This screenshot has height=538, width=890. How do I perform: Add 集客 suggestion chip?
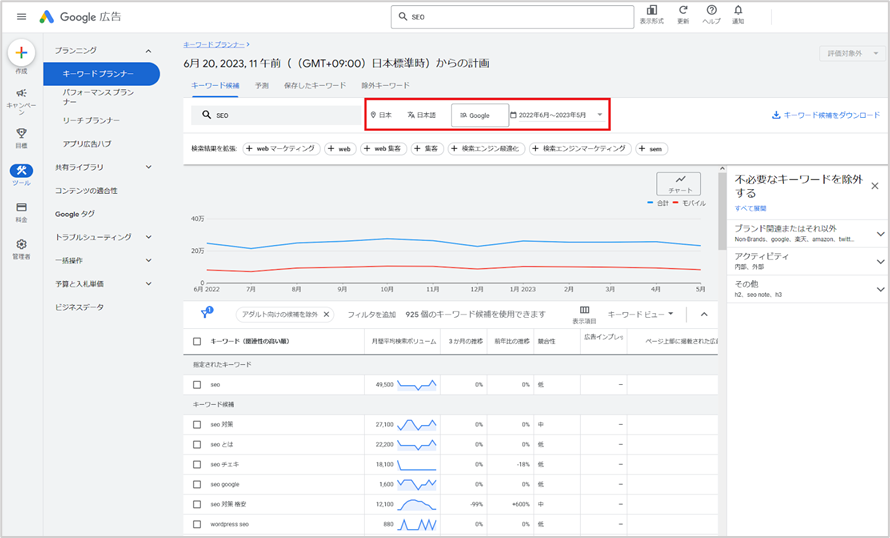(427, 149)
